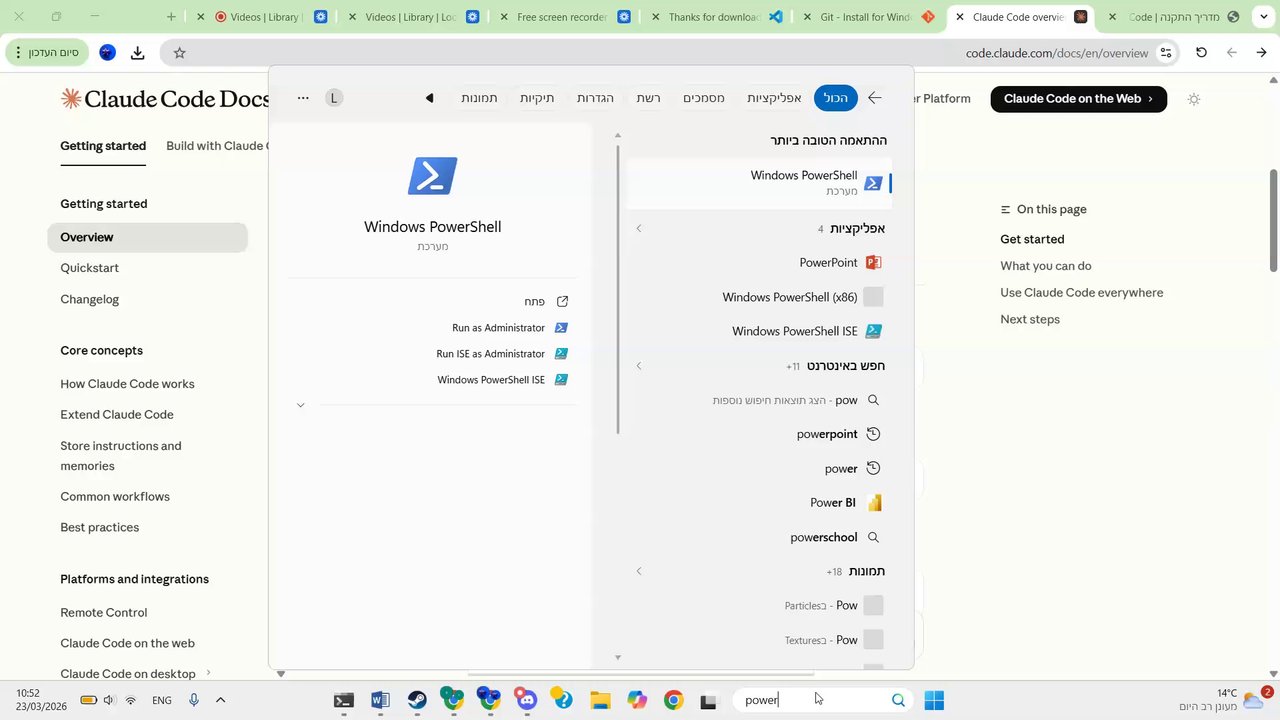Image resolution: width=1280 pixels, height=720 pixels.
Task: Open Changelog in the docs sidebar
Action: (89, 299)
